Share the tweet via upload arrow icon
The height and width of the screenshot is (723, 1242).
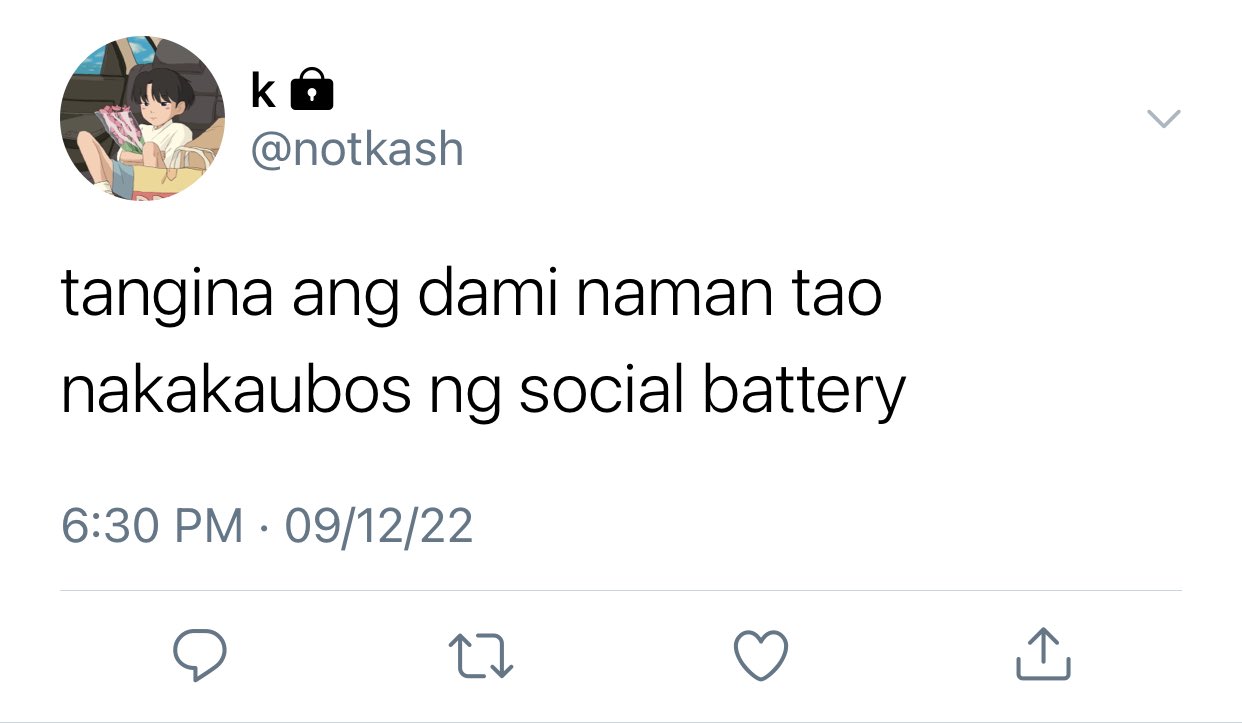click(1044, 654)
